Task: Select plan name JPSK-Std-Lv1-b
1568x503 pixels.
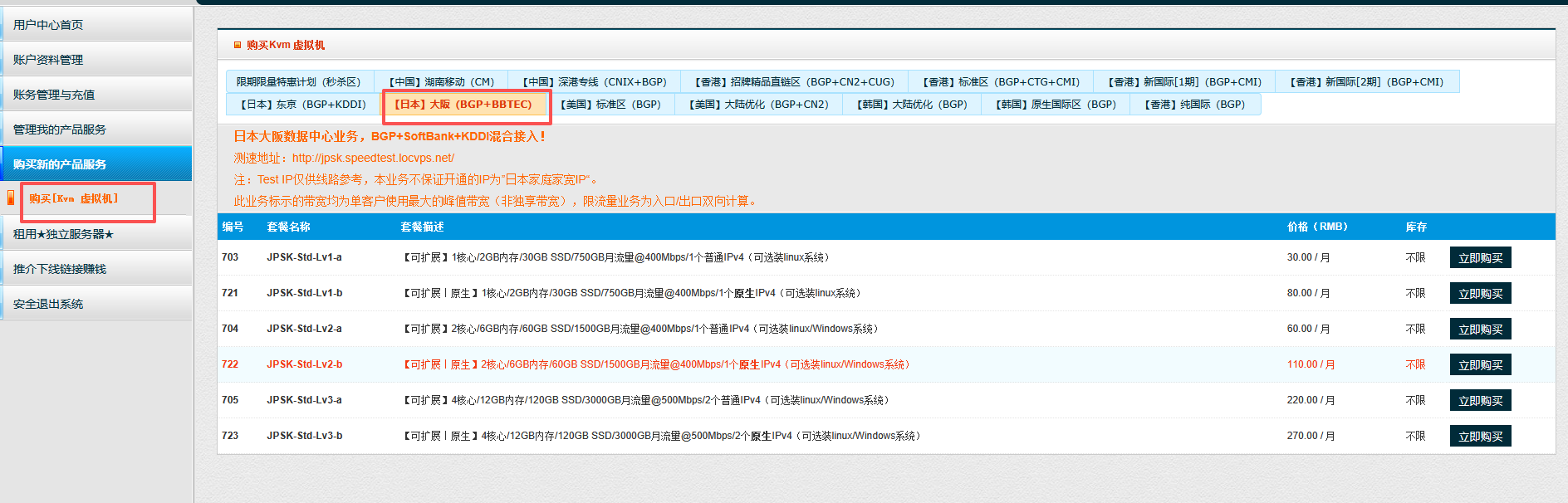Action: (x=304, y=293)
